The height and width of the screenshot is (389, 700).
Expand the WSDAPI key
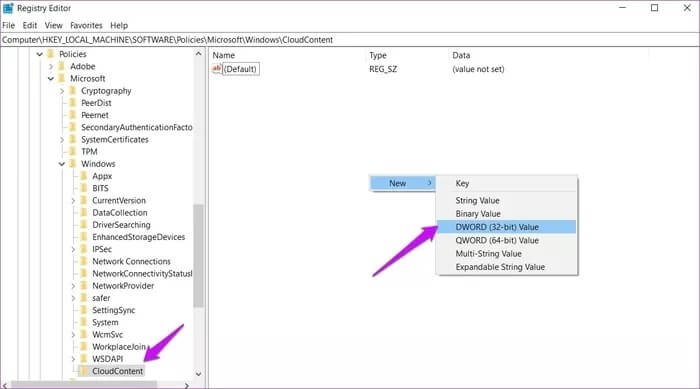coord(73,359)
